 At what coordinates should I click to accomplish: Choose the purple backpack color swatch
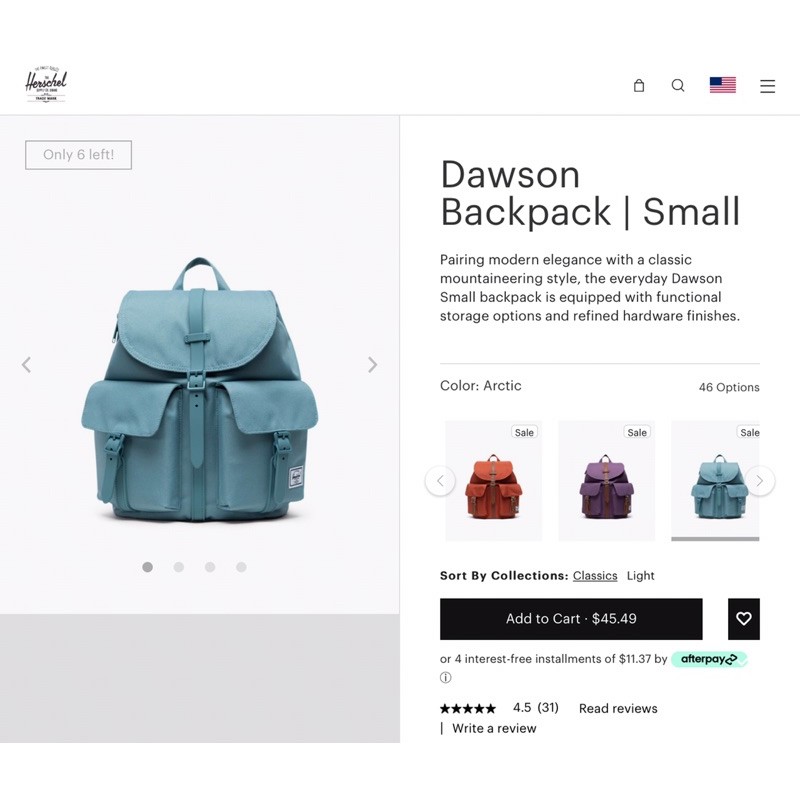[x=607, y=480]
